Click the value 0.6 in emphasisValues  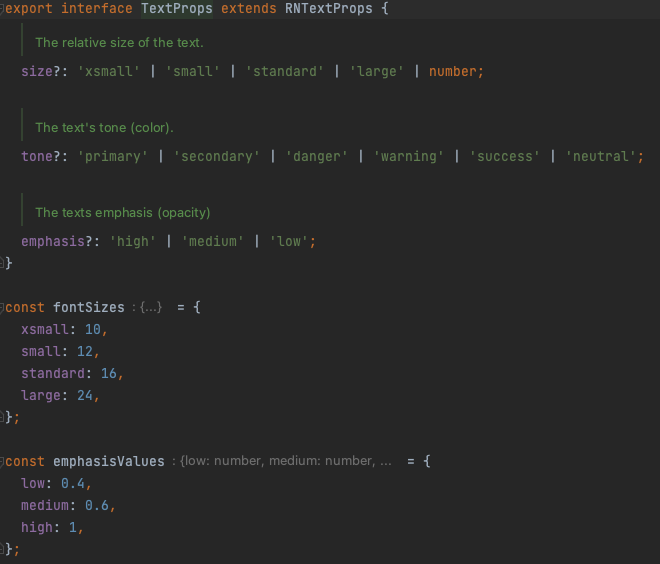click(97, 505)
